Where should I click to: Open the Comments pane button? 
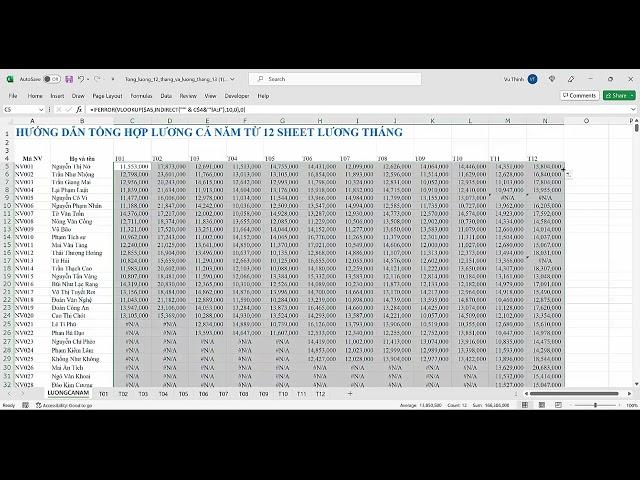(x=579, y=96)
